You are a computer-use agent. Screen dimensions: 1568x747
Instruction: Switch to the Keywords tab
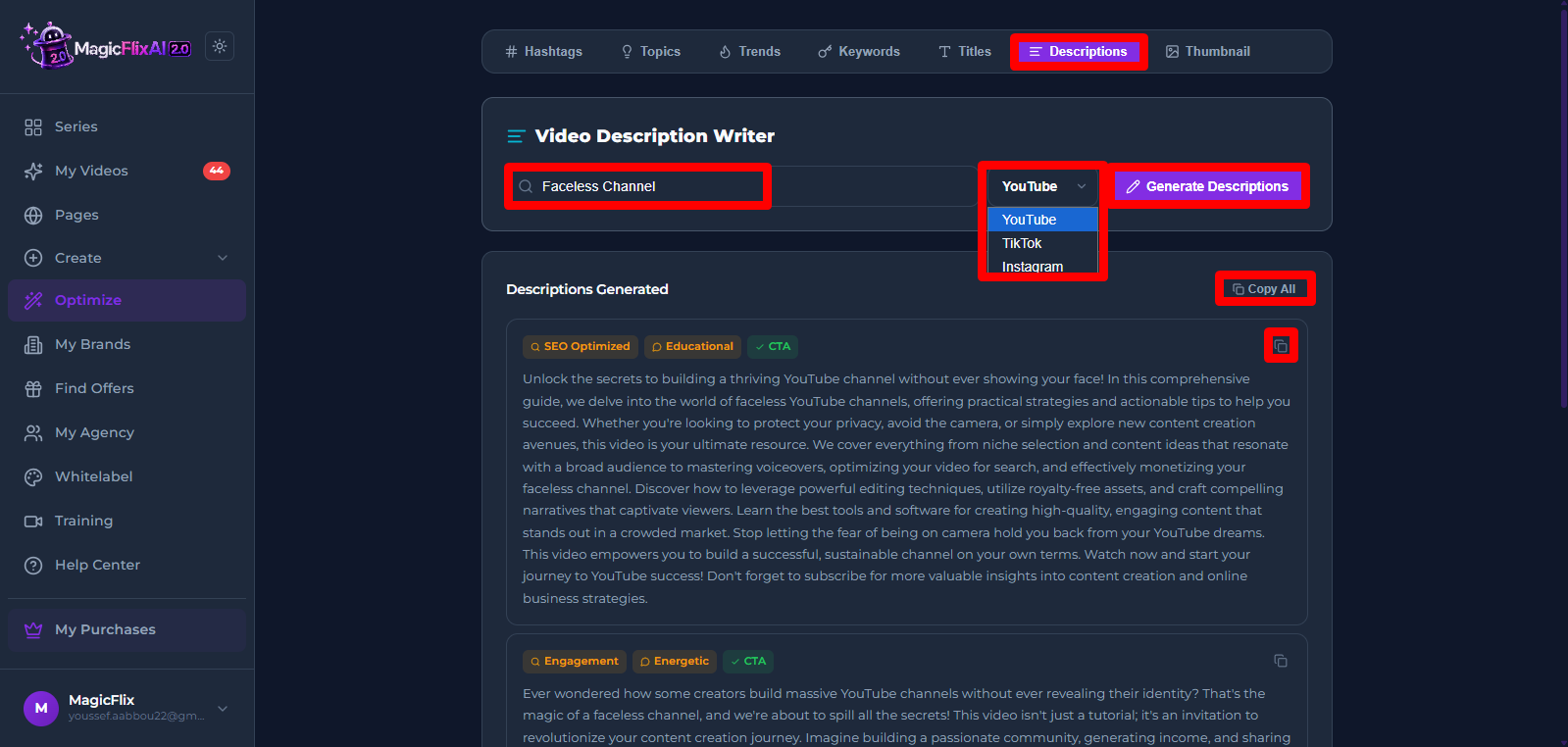(x=859, y=51)
